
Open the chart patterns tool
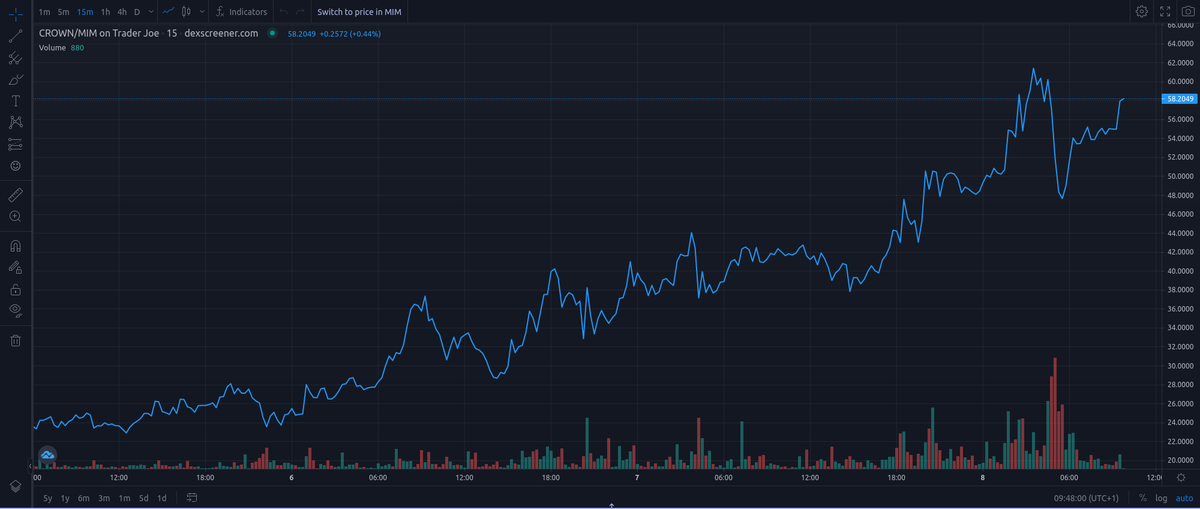pyautogui.click(x=15, y=122)
